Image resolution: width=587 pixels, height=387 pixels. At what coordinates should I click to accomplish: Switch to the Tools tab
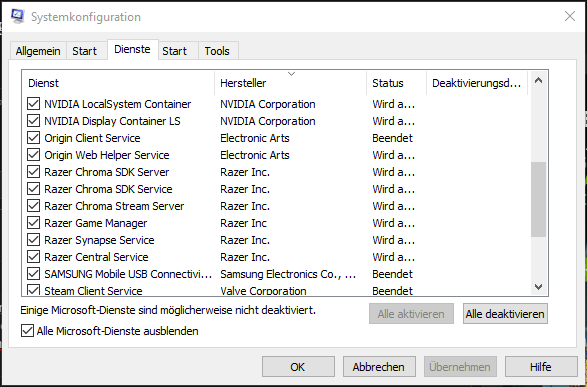click(217, 51)
